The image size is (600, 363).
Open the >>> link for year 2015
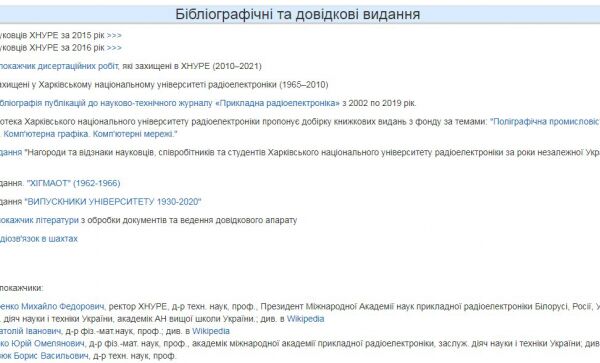(x=114, y=36)
